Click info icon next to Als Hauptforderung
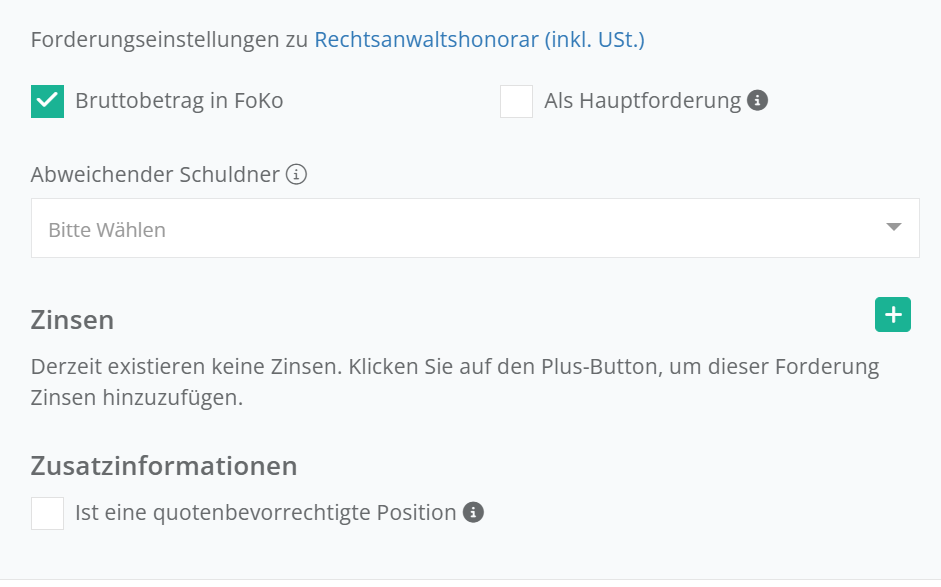 click(758, 100)
